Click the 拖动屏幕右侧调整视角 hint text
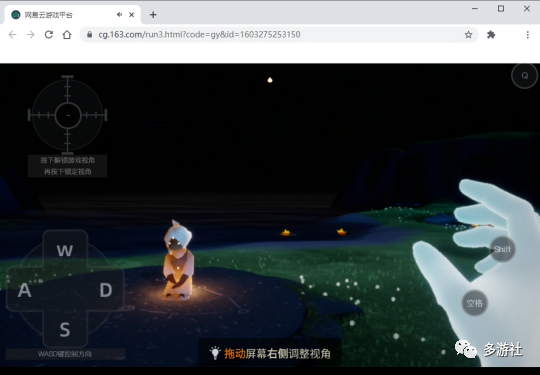The height and width of the screenshot is (375, 540). pyautogui.click(x=277, y=354)
